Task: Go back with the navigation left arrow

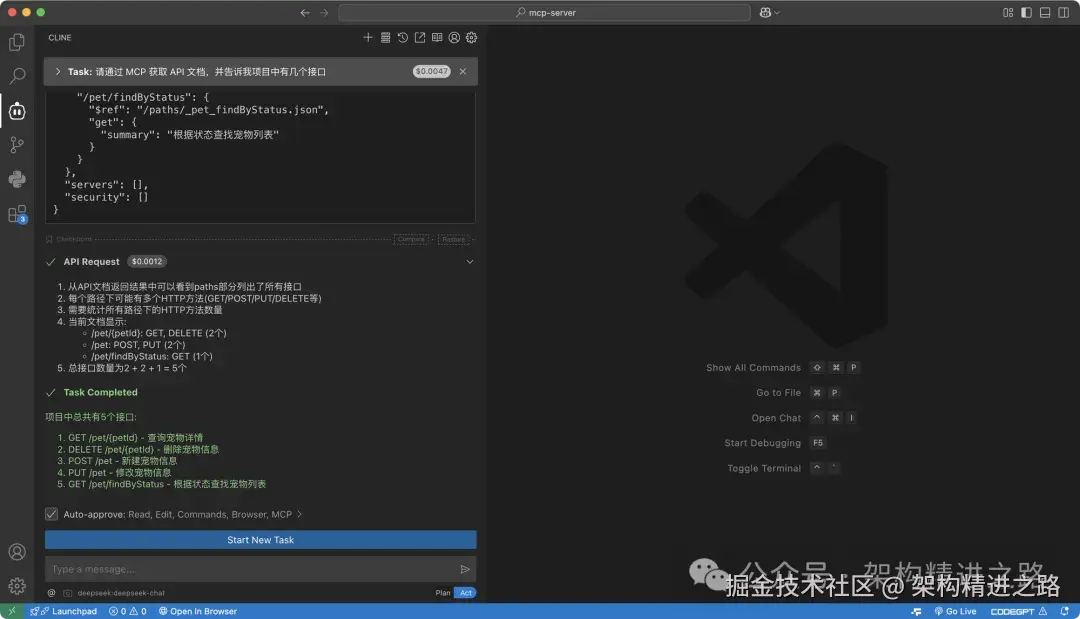Action: (305, 12)
